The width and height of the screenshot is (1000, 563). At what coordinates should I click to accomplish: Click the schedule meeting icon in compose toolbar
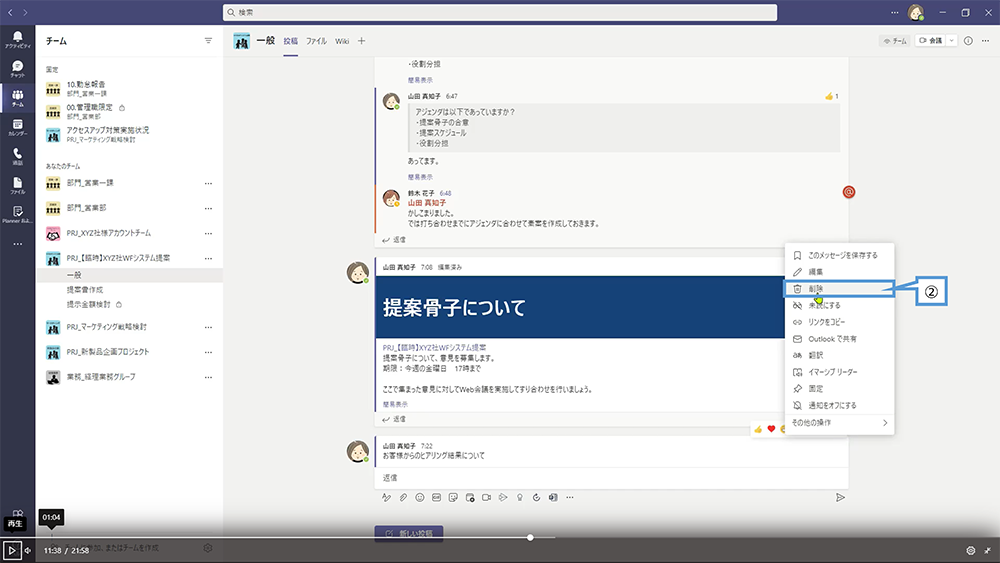point(470,497)
